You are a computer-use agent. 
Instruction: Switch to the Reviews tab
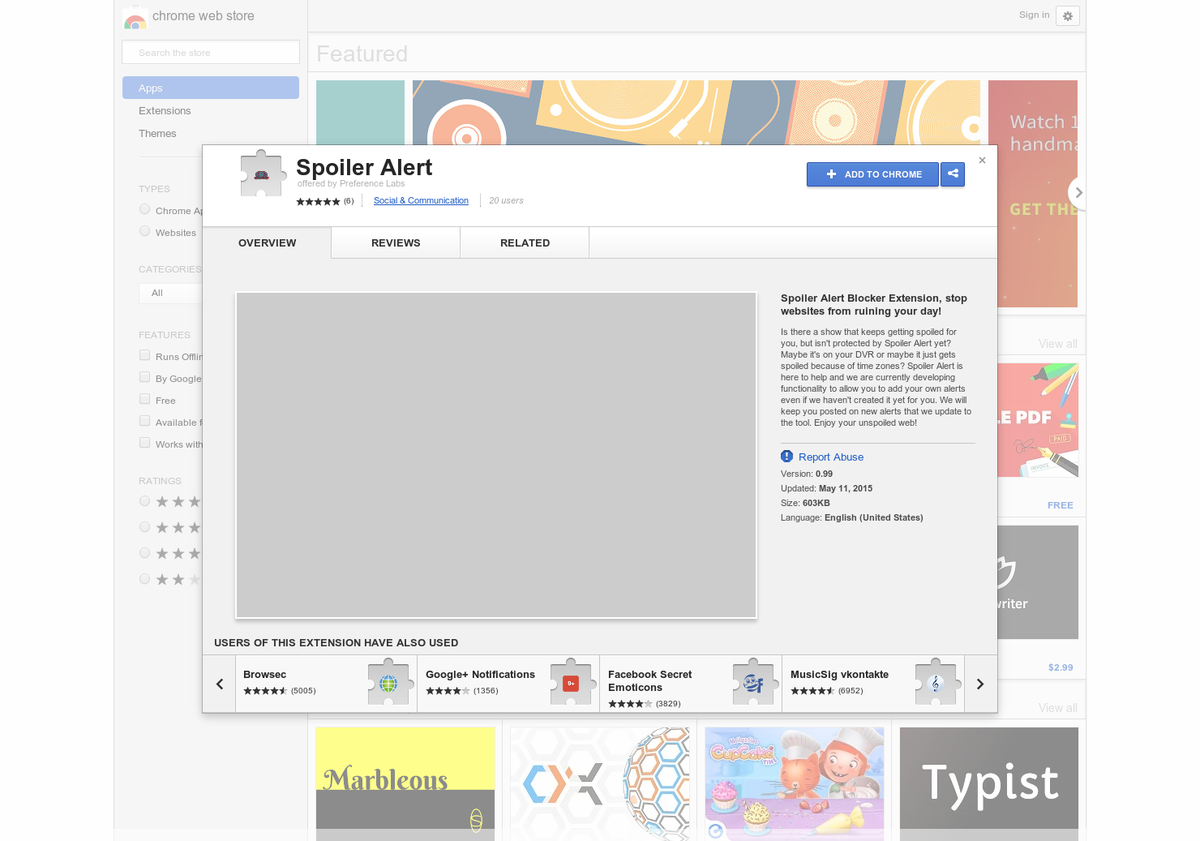tap(396, 243)
